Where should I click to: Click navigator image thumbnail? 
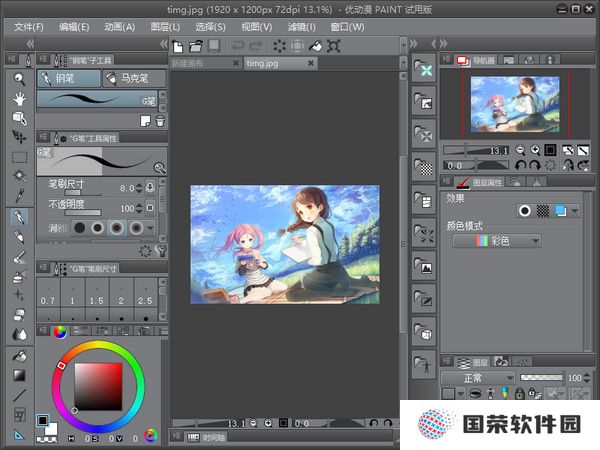(515, 104)
